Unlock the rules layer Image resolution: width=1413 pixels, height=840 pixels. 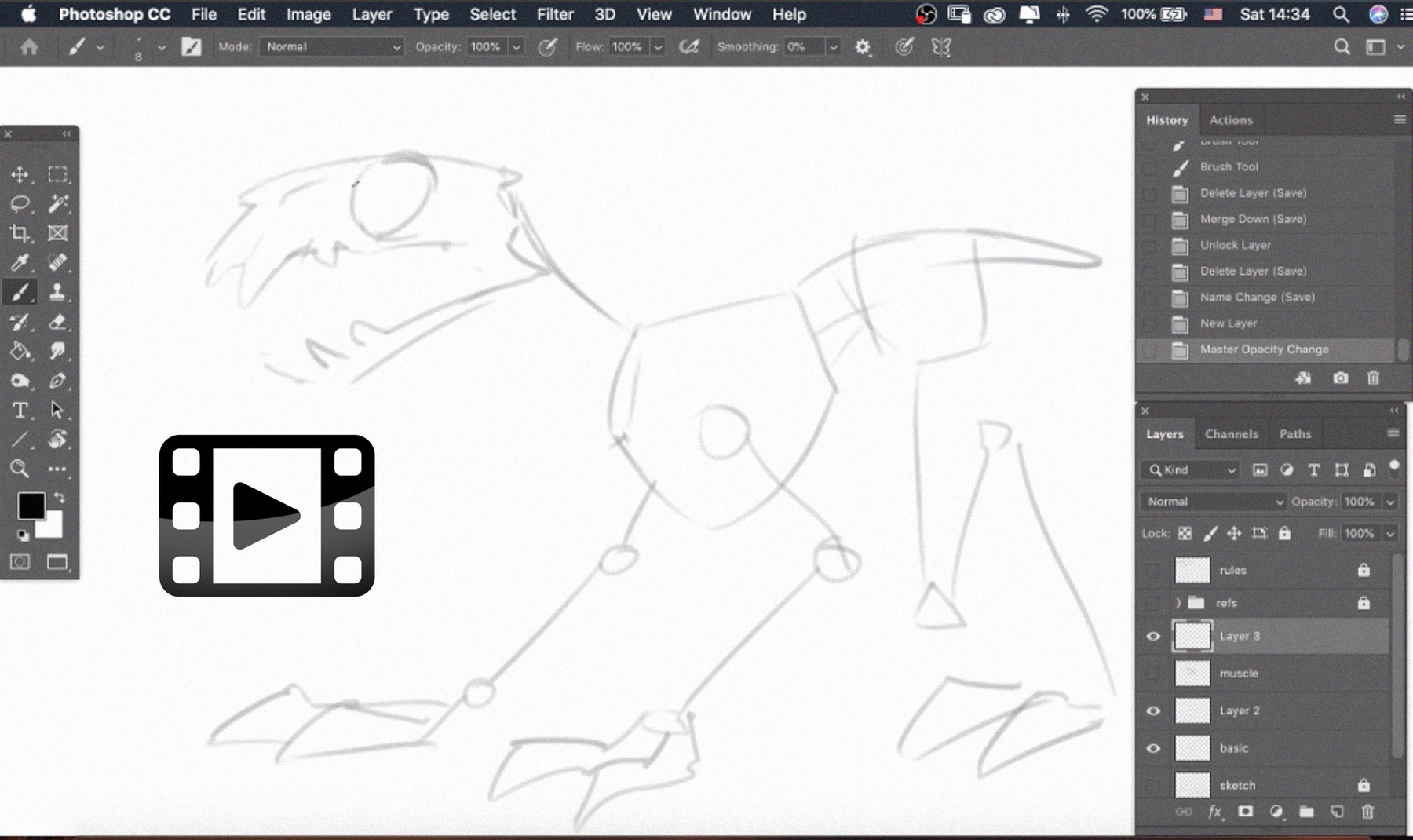(1364, 570)
